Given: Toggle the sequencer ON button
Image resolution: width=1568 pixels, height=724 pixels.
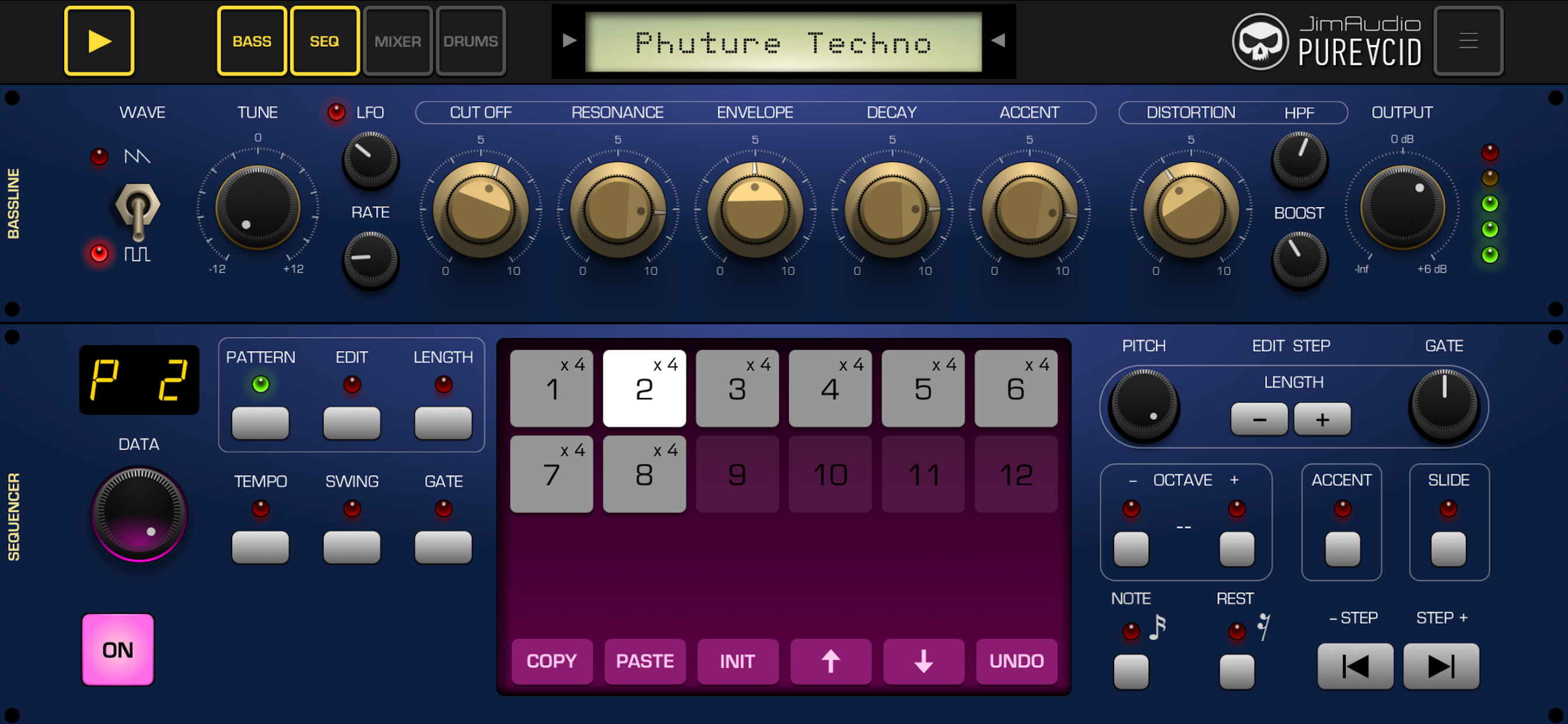Looking at the screenshot, I should [x=117, y=649].
